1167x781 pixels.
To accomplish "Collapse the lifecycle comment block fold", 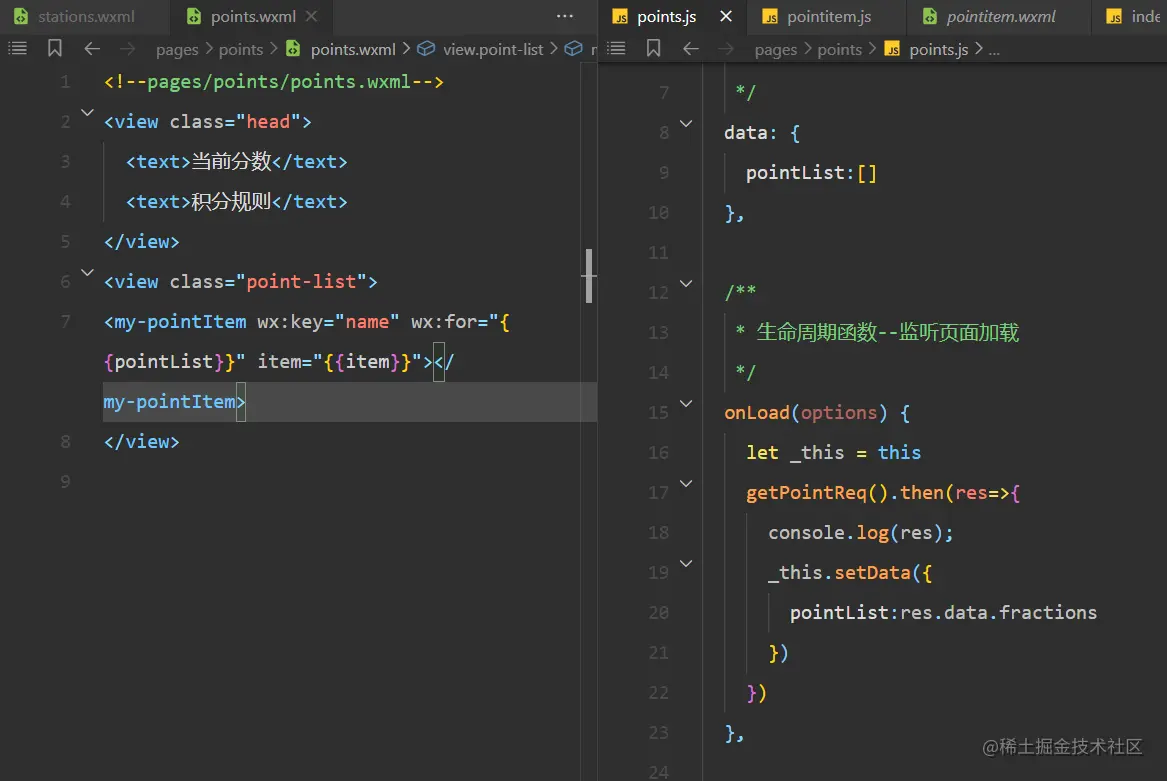I will tap(685, 284).
